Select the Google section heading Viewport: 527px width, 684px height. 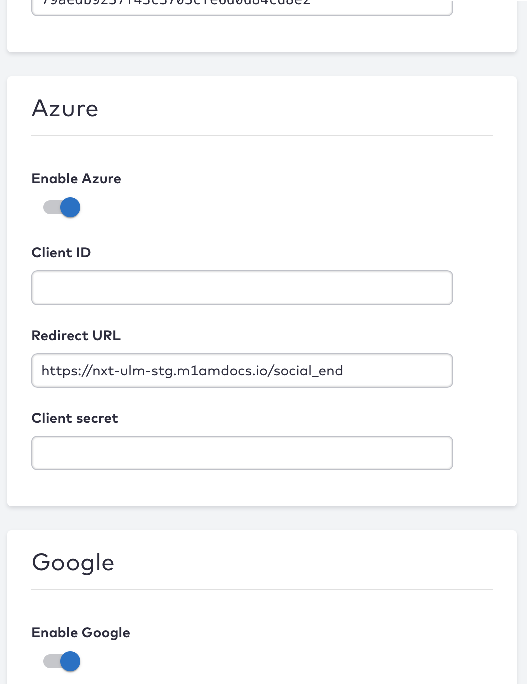(x=73, y=562)
